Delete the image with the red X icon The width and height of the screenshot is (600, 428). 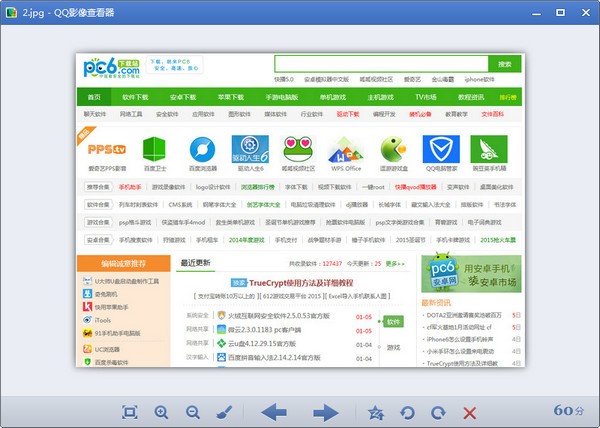coord(469,412)
